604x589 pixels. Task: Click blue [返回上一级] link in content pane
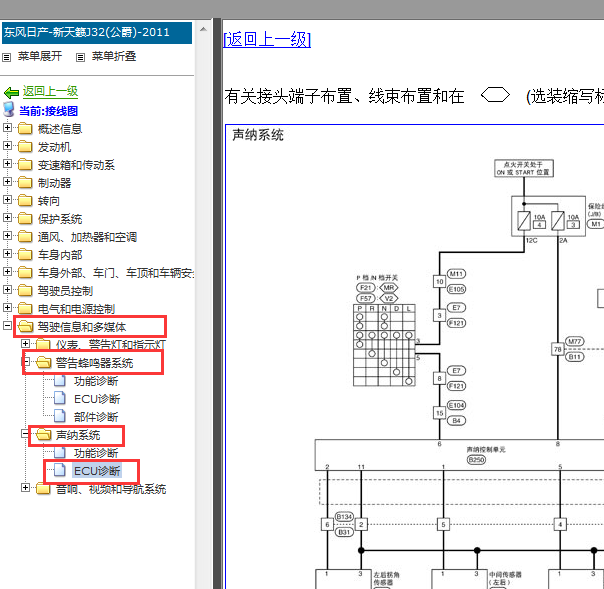pyautogui.click(x=267, y=39)
